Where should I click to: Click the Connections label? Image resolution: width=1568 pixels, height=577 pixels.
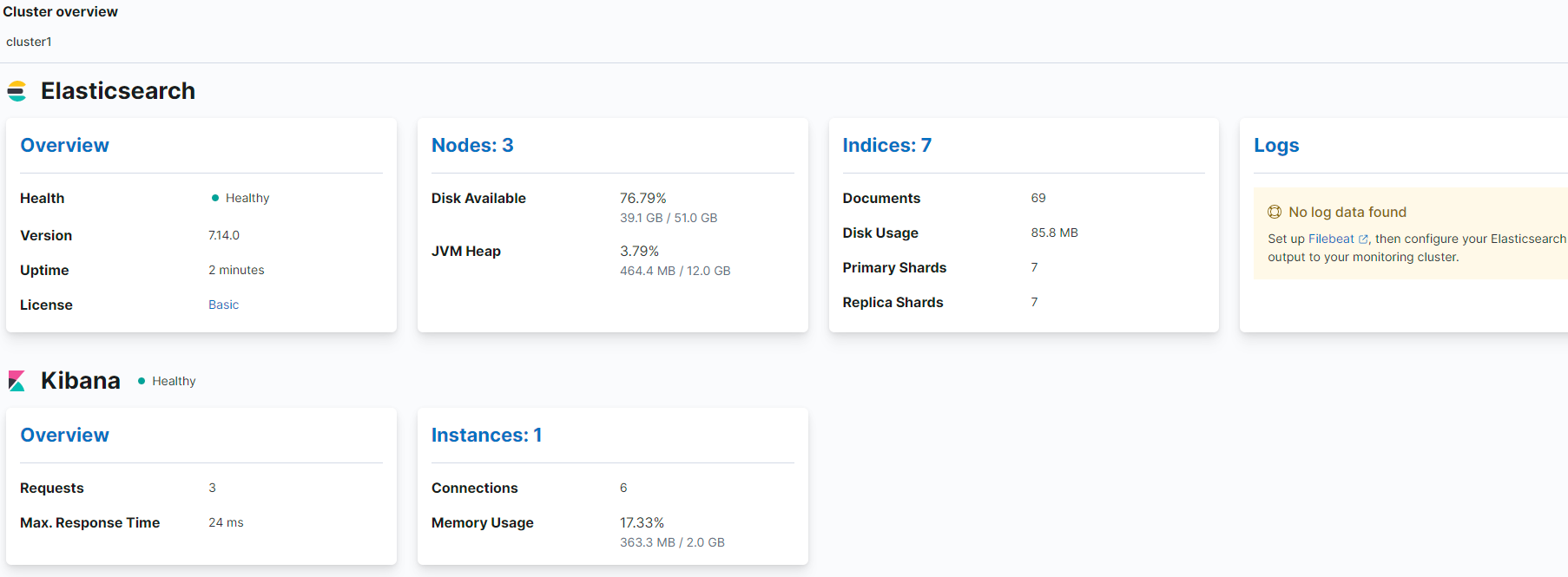click(475, 488)
